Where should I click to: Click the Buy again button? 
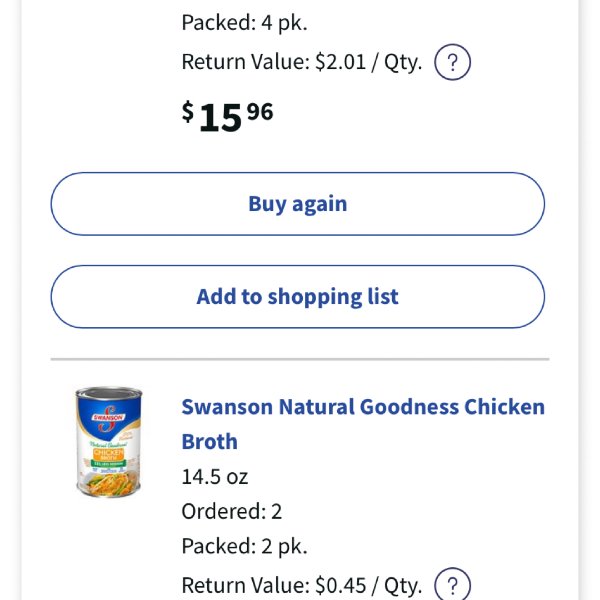(x=298, y=204)
